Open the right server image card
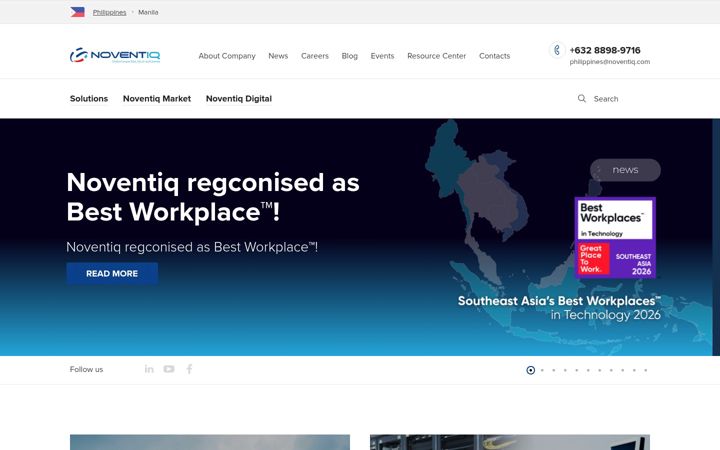 [510, 442]
